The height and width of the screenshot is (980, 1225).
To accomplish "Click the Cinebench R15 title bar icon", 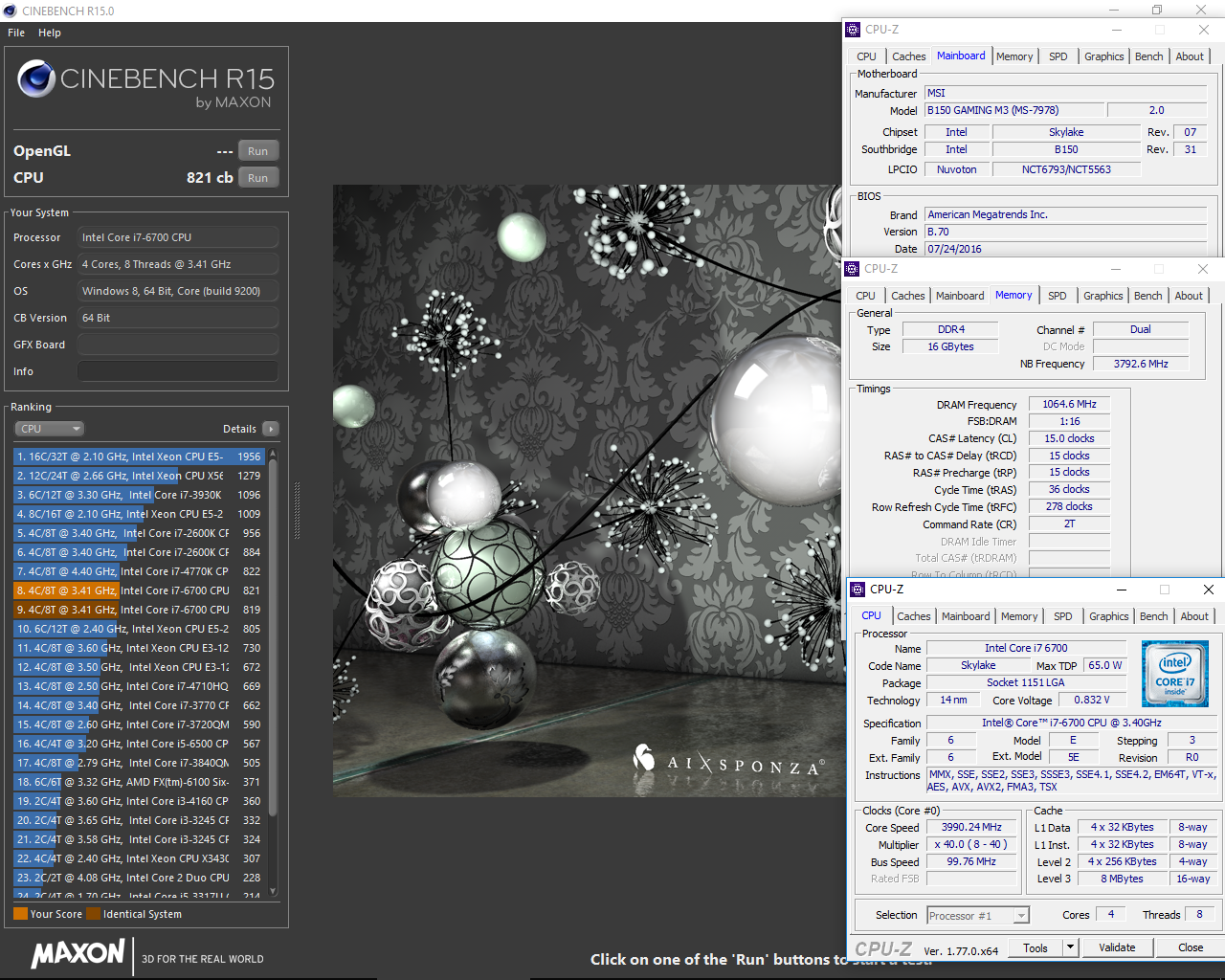I will (x=11, y=11).
